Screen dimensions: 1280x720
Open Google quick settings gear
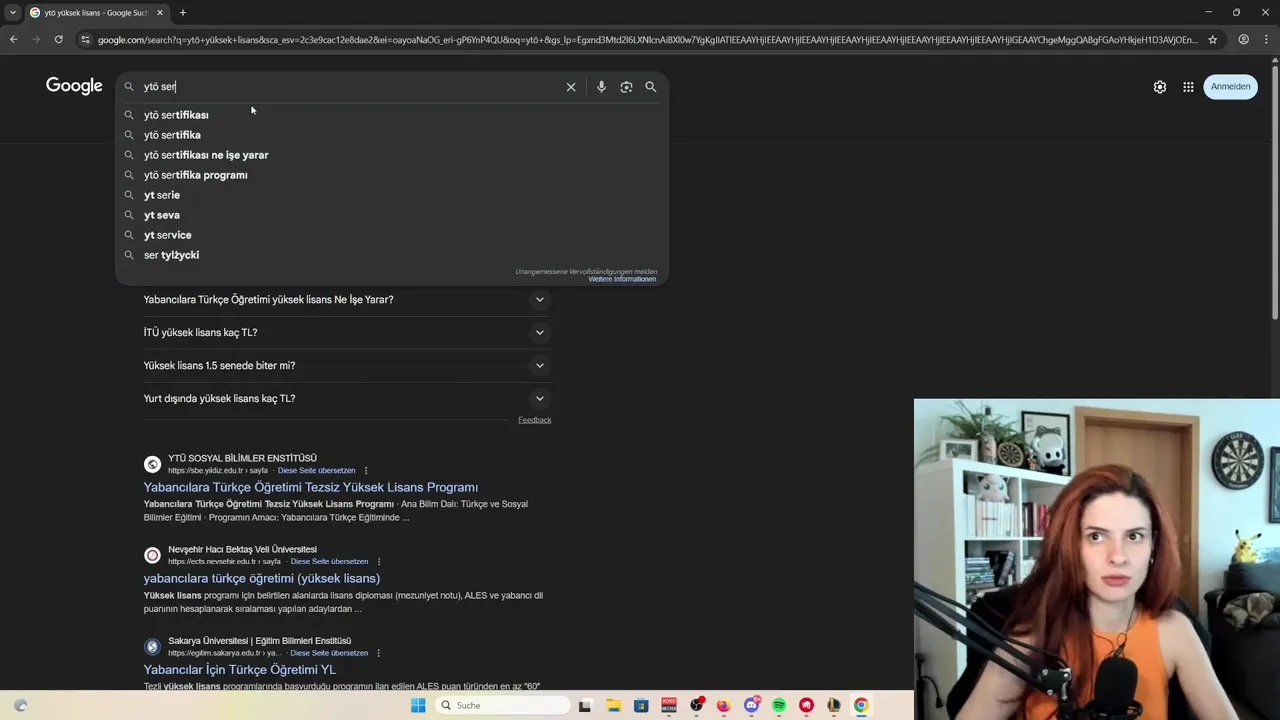1160,87
